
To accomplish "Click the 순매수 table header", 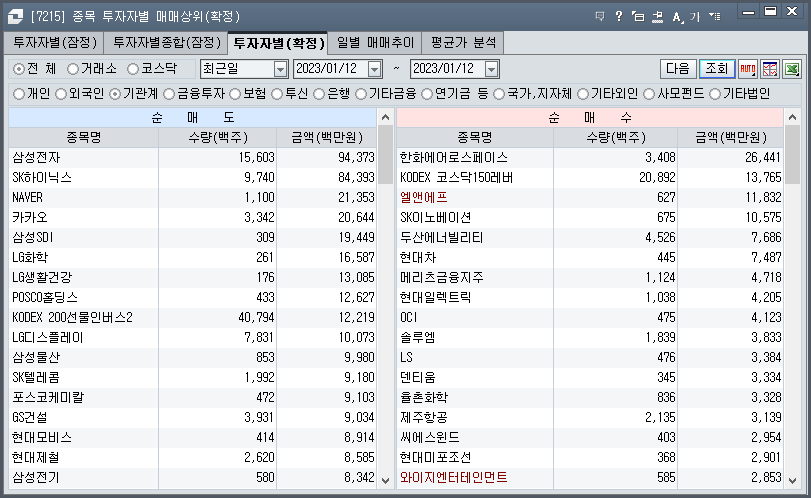I will pyautogui.click(x=590, y=117).
